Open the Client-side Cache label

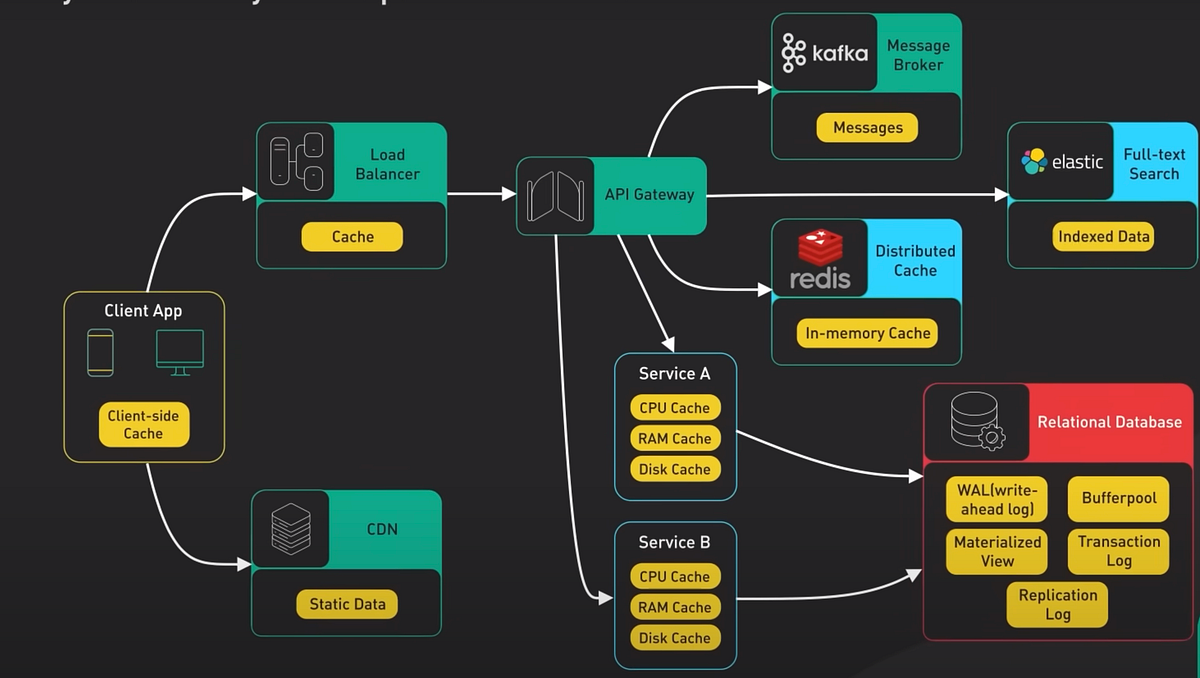(143, 424)
